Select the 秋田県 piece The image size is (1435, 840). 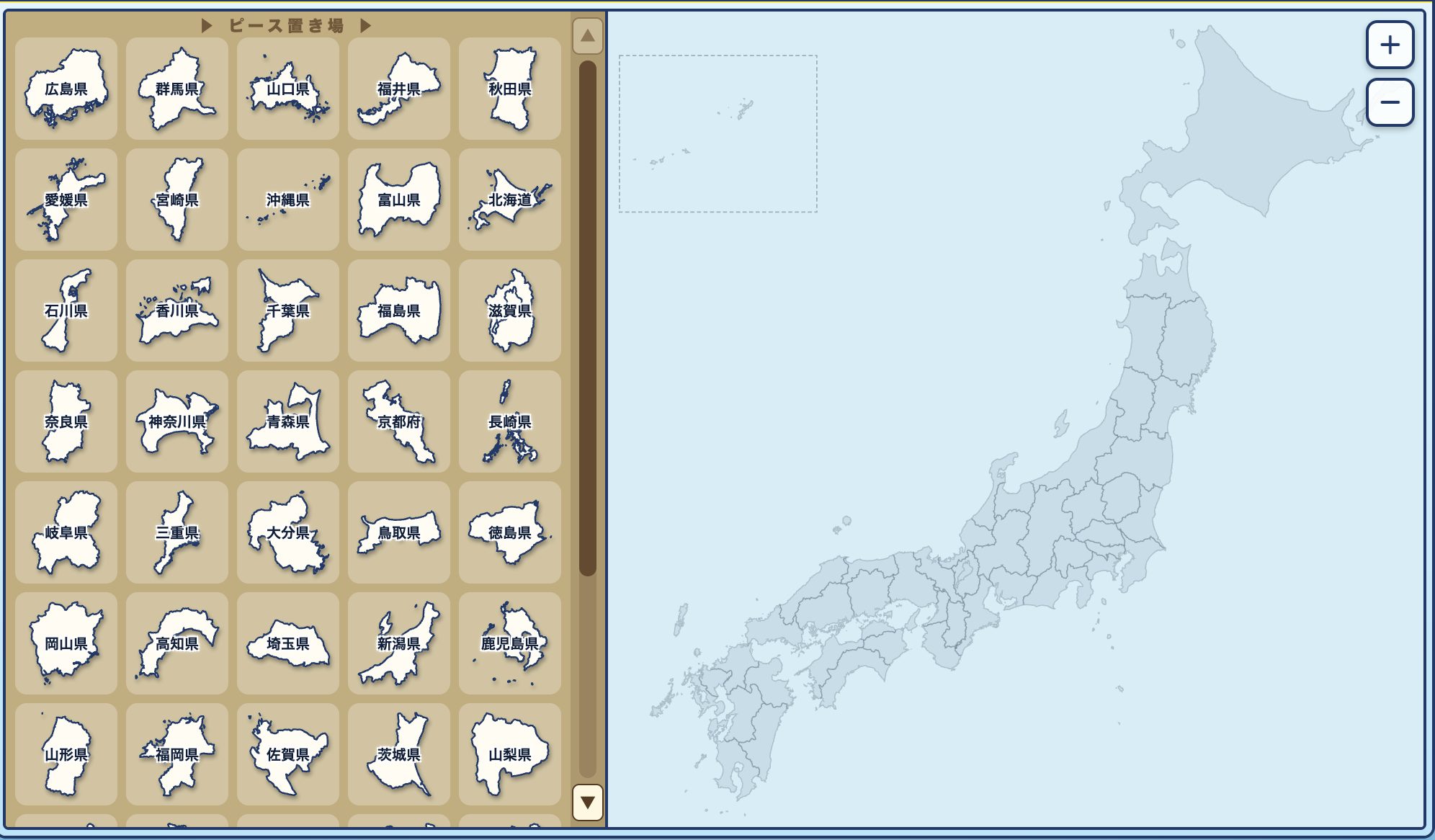pyautogui.click(x=510, y=89)
